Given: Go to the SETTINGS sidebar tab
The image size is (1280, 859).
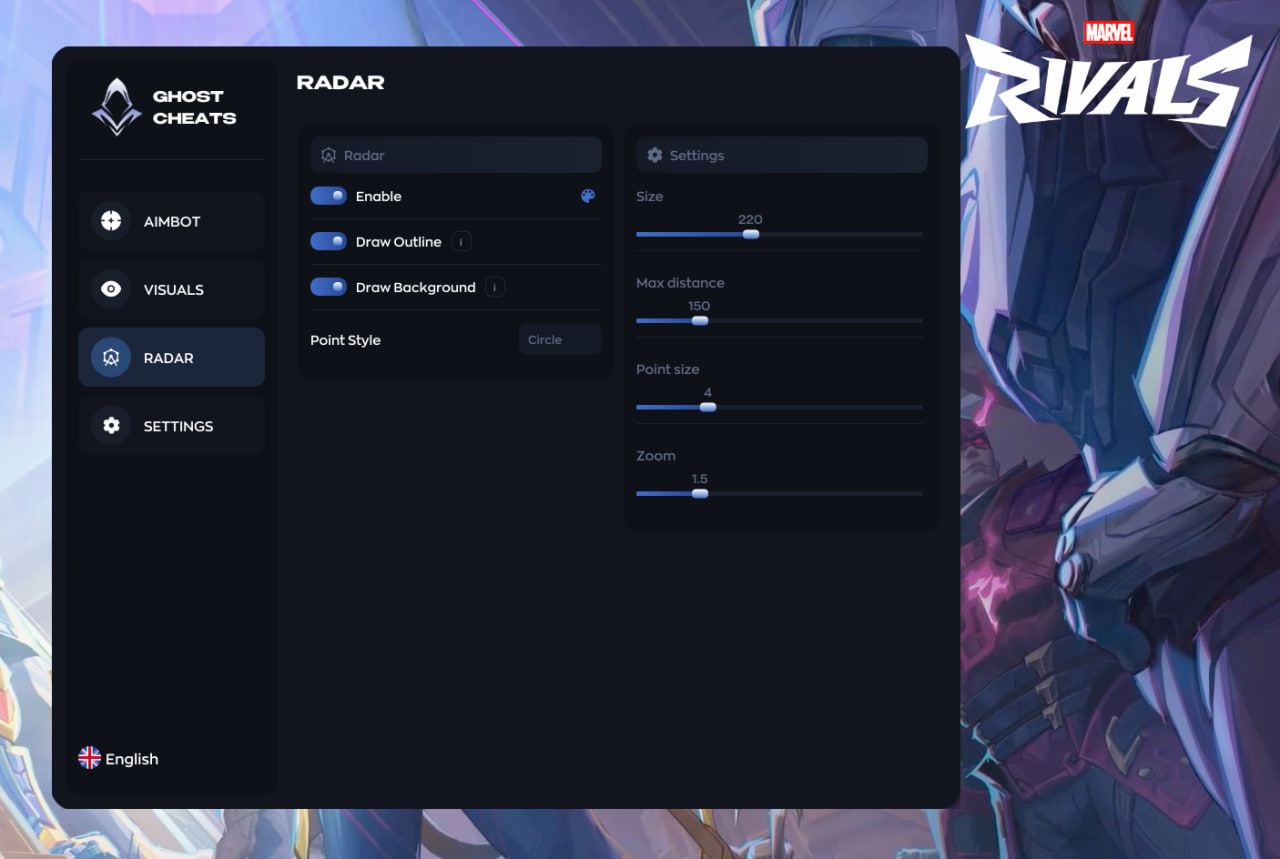Looking at the screenshot, I should tap(171, 425).
